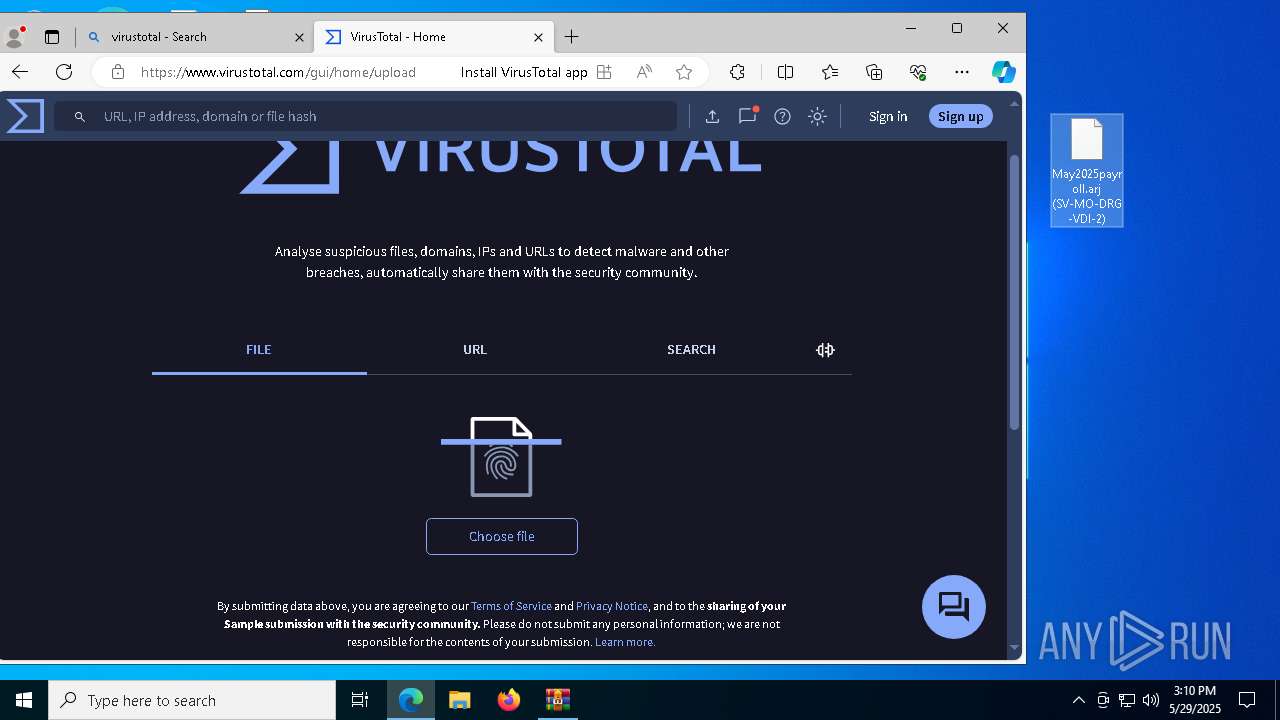
Task: Show hidden system tray icons chevron
Action: coord(1078,700)
